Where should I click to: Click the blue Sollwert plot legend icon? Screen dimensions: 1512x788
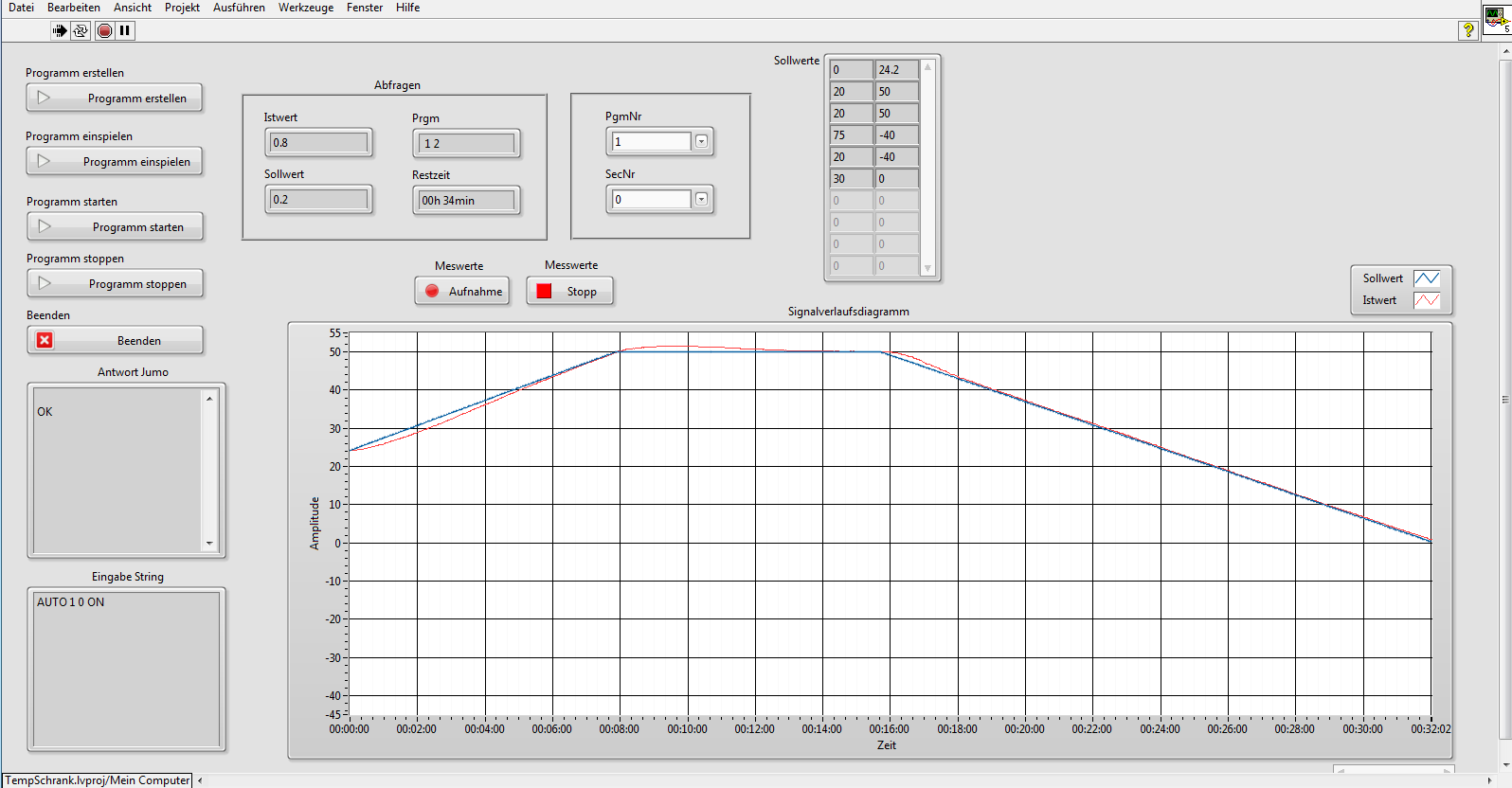1426,278
